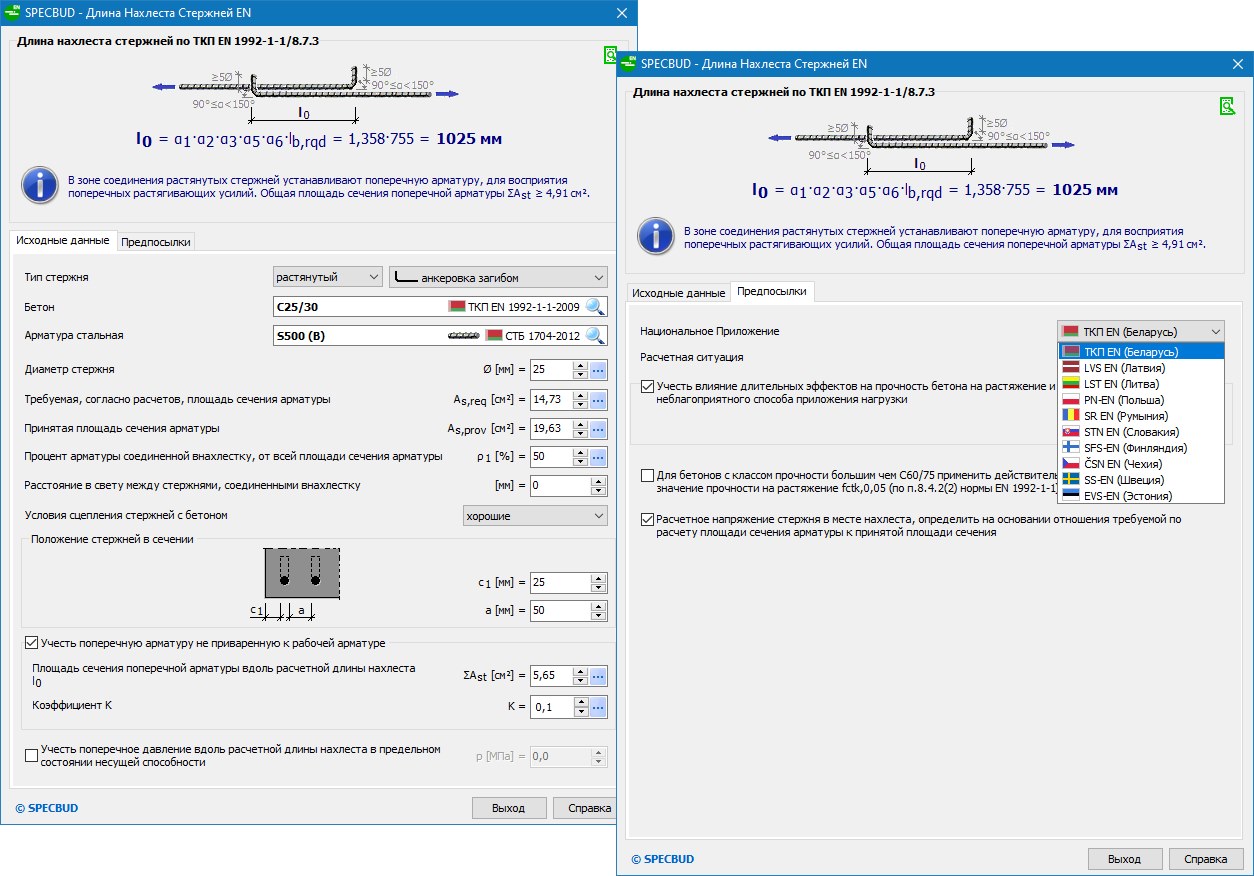Enable transverse pressure along lap length checkbox
This screenshot has height=876, width=1254.
[x=31, y=755]
